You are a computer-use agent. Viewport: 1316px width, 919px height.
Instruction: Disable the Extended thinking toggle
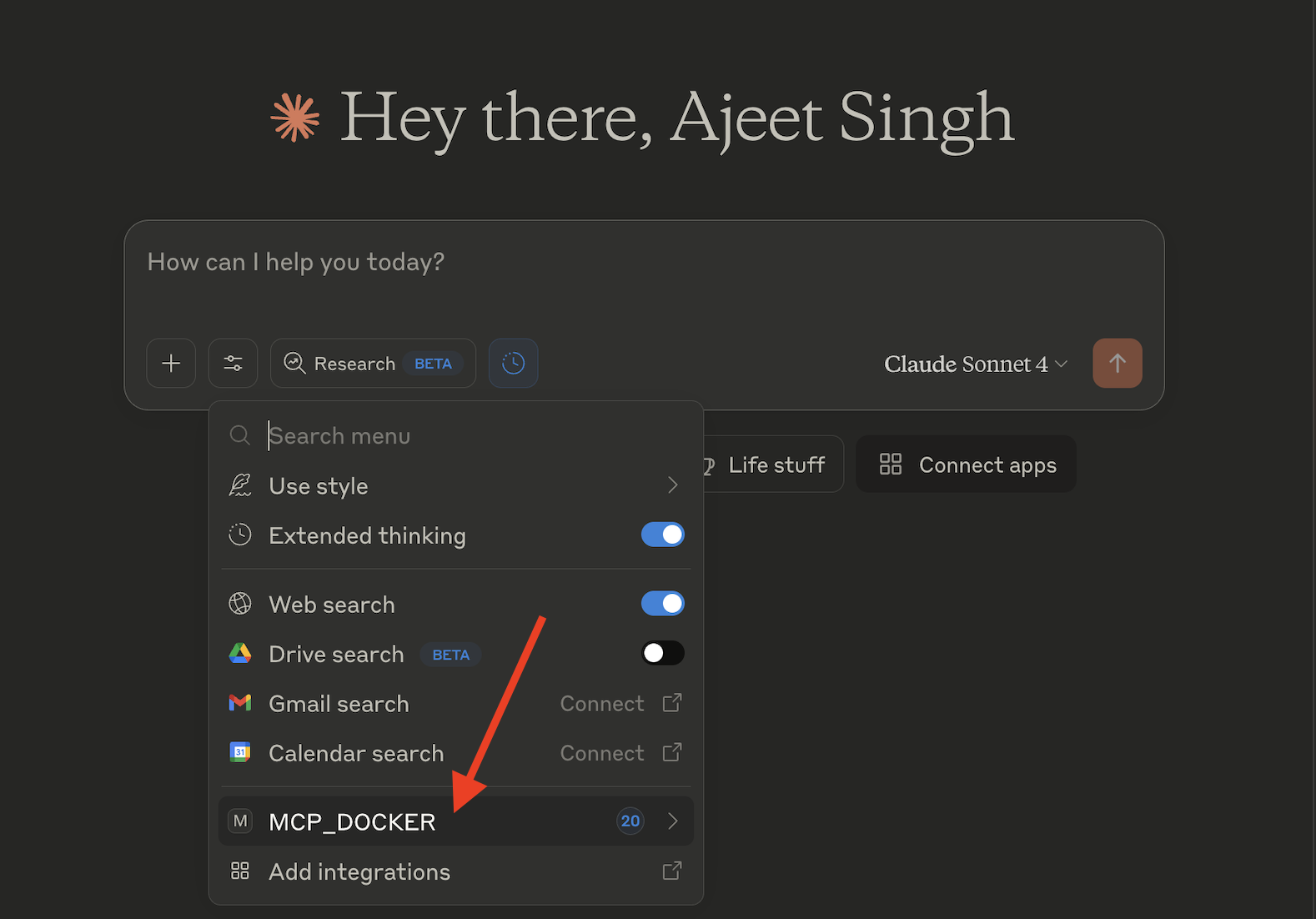point(662,535)
